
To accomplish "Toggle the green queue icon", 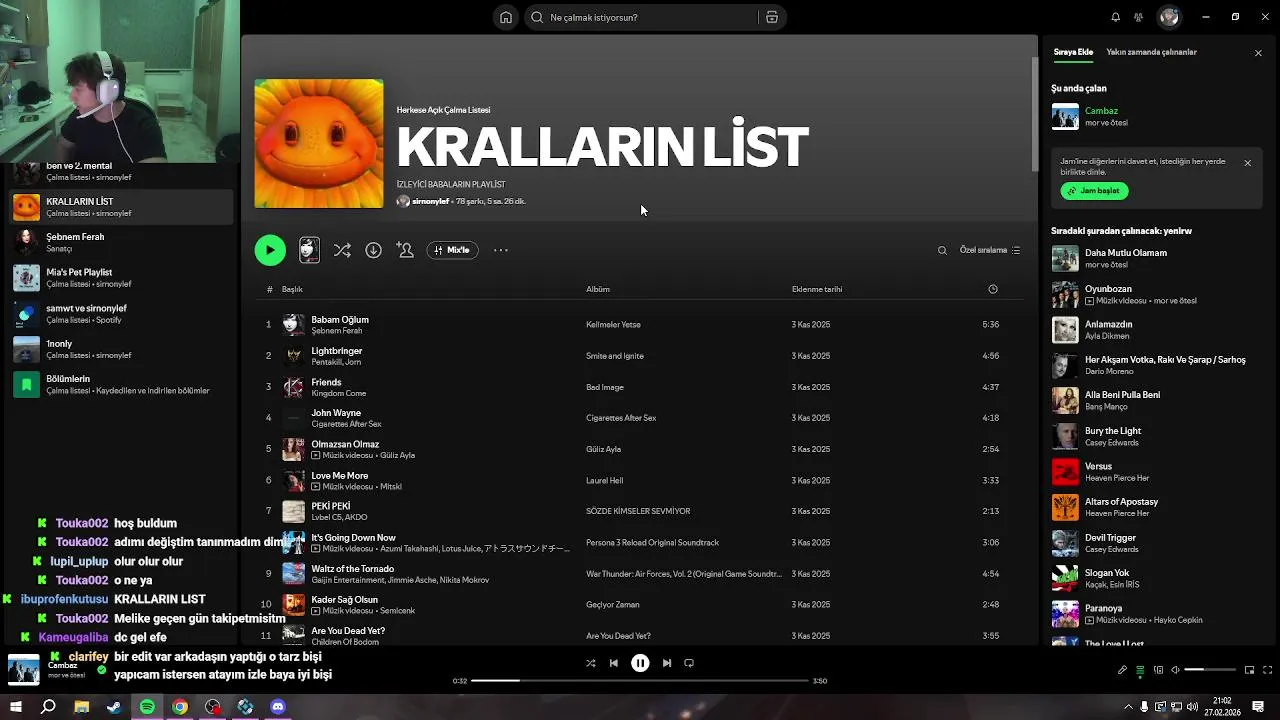I will (x=1140, y=670).
